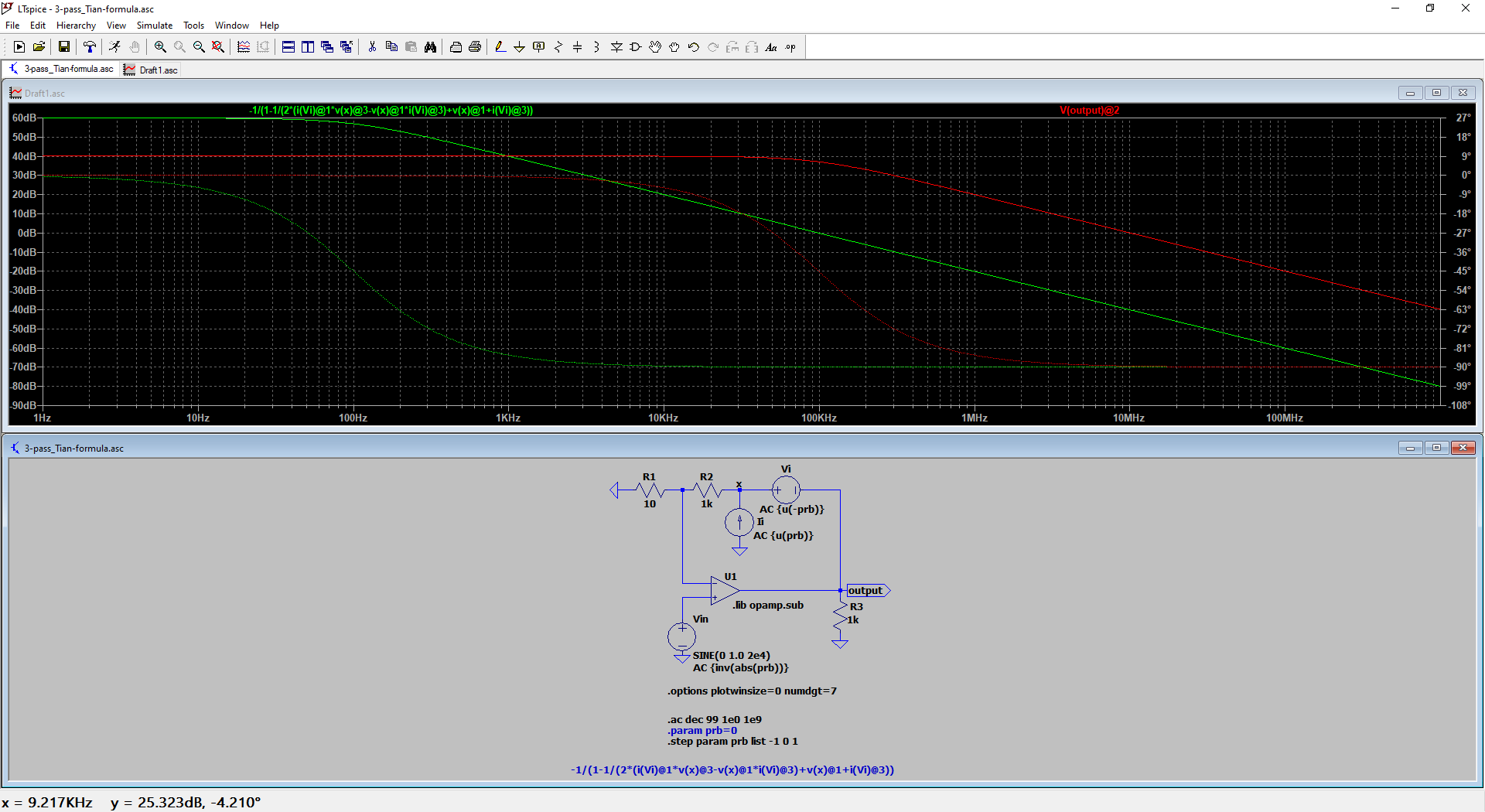Click the V(output)@2 red trace label
The image size is (1485, 812).
pos(1089,111)
